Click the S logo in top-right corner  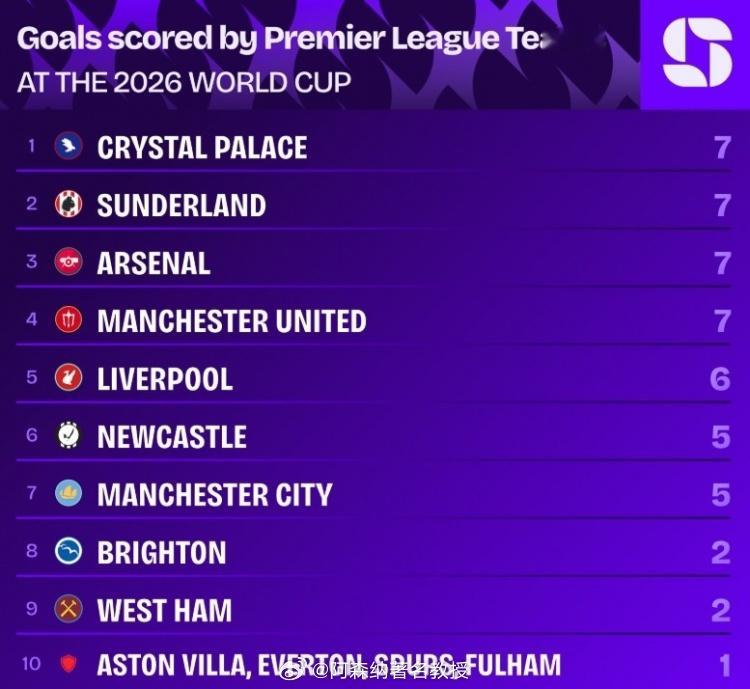[697, 53]
